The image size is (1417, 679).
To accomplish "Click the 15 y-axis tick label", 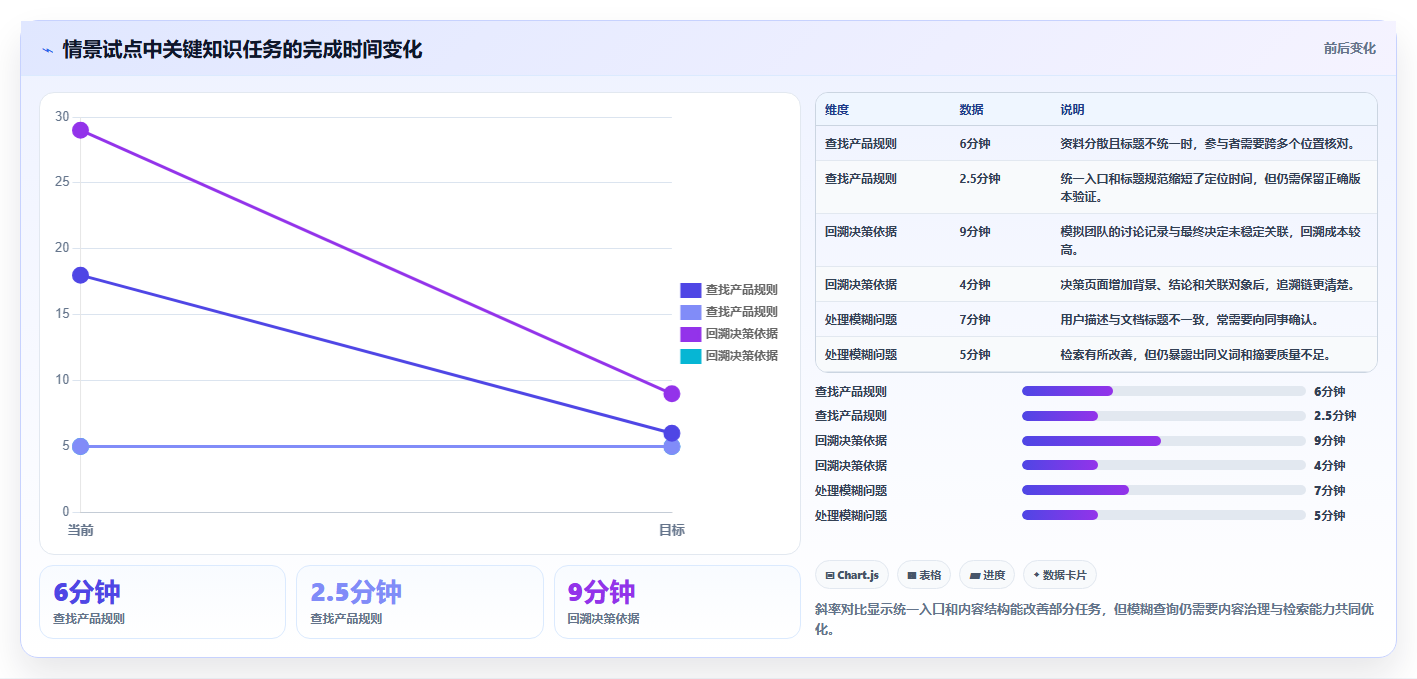I will coord(62,314).
